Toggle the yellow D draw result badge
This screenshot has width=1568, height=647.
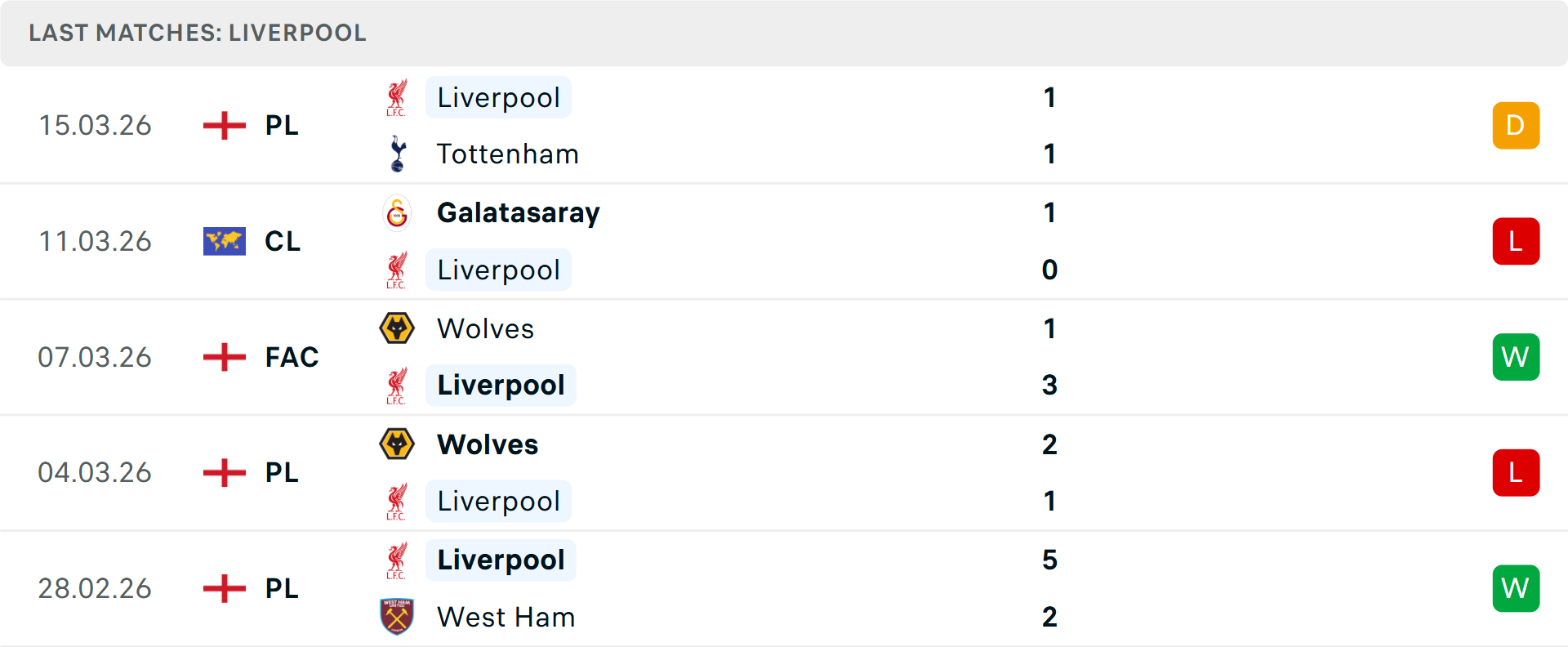tap(1516, 125)
